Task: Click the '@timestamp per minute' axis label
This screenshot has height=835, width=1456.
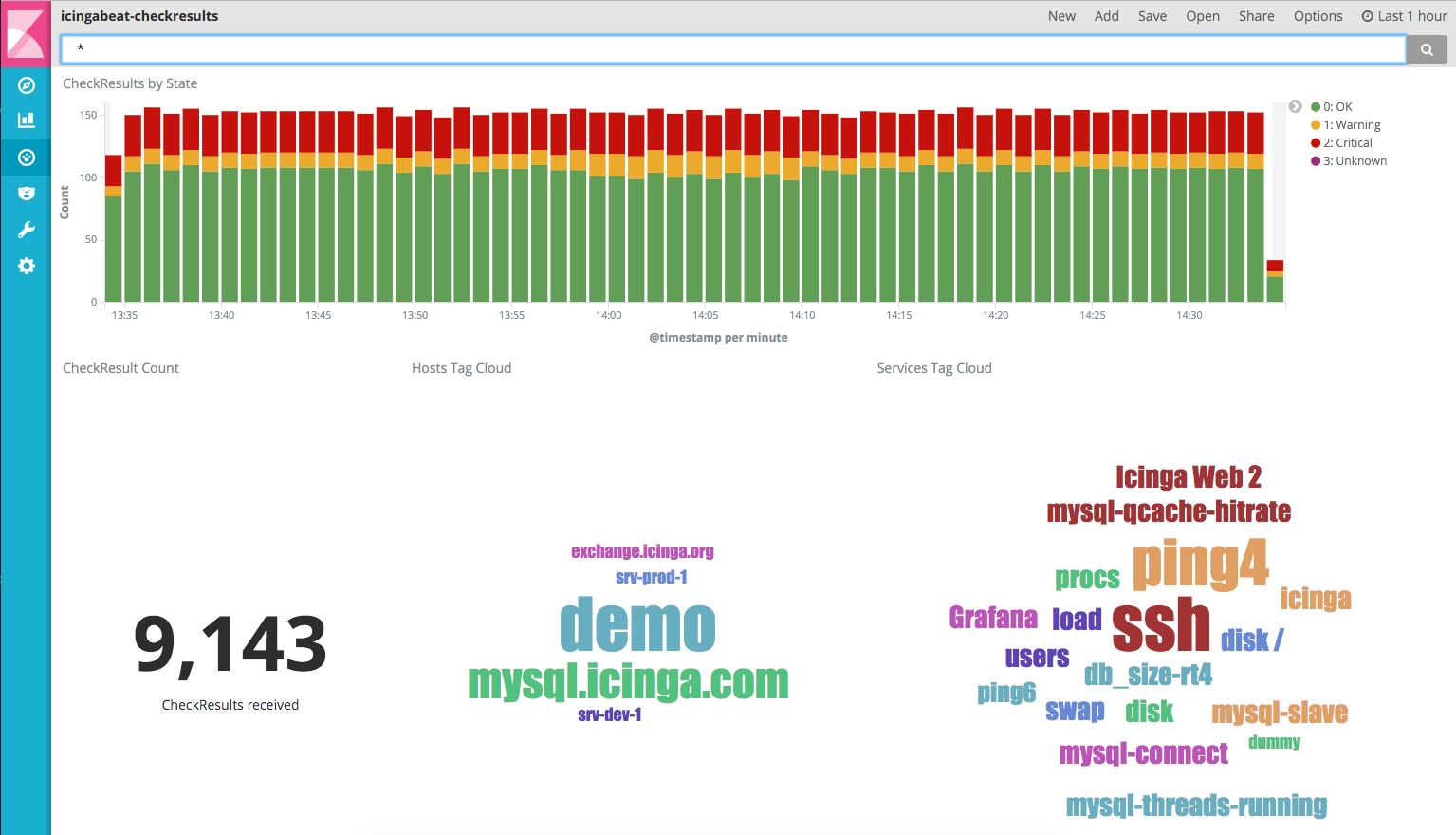Action: 718,338
